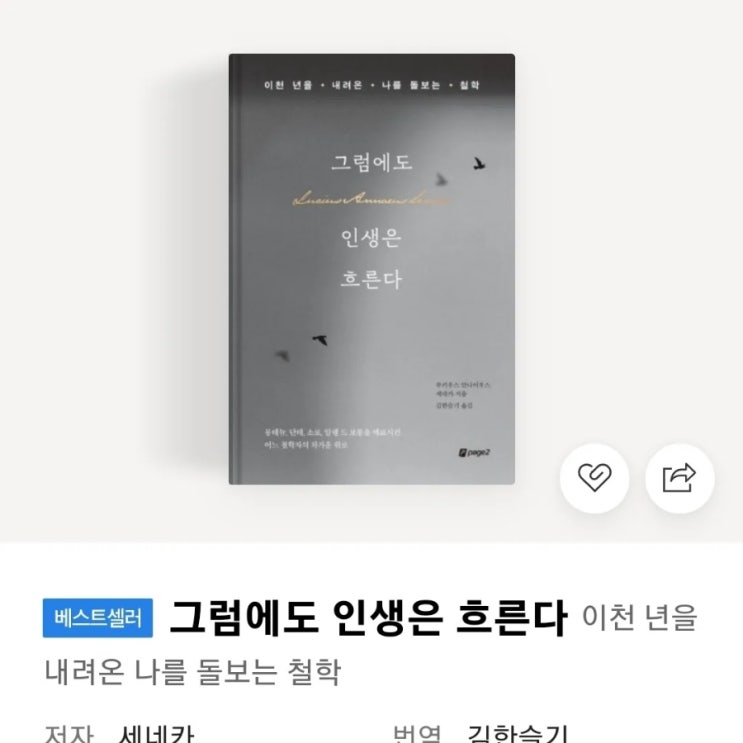
Task: Open translator link 김한슬기
Action: tap(517, 734)
